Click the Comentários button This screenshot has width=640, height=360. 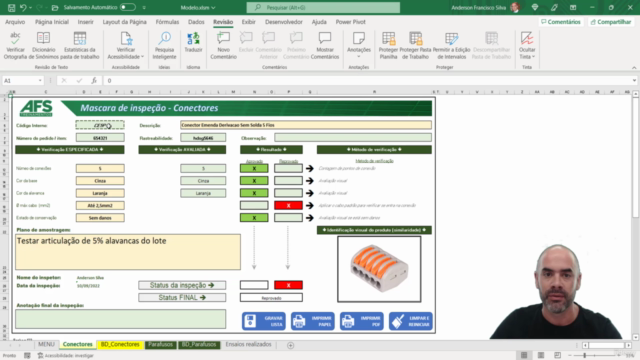[561, 22]
